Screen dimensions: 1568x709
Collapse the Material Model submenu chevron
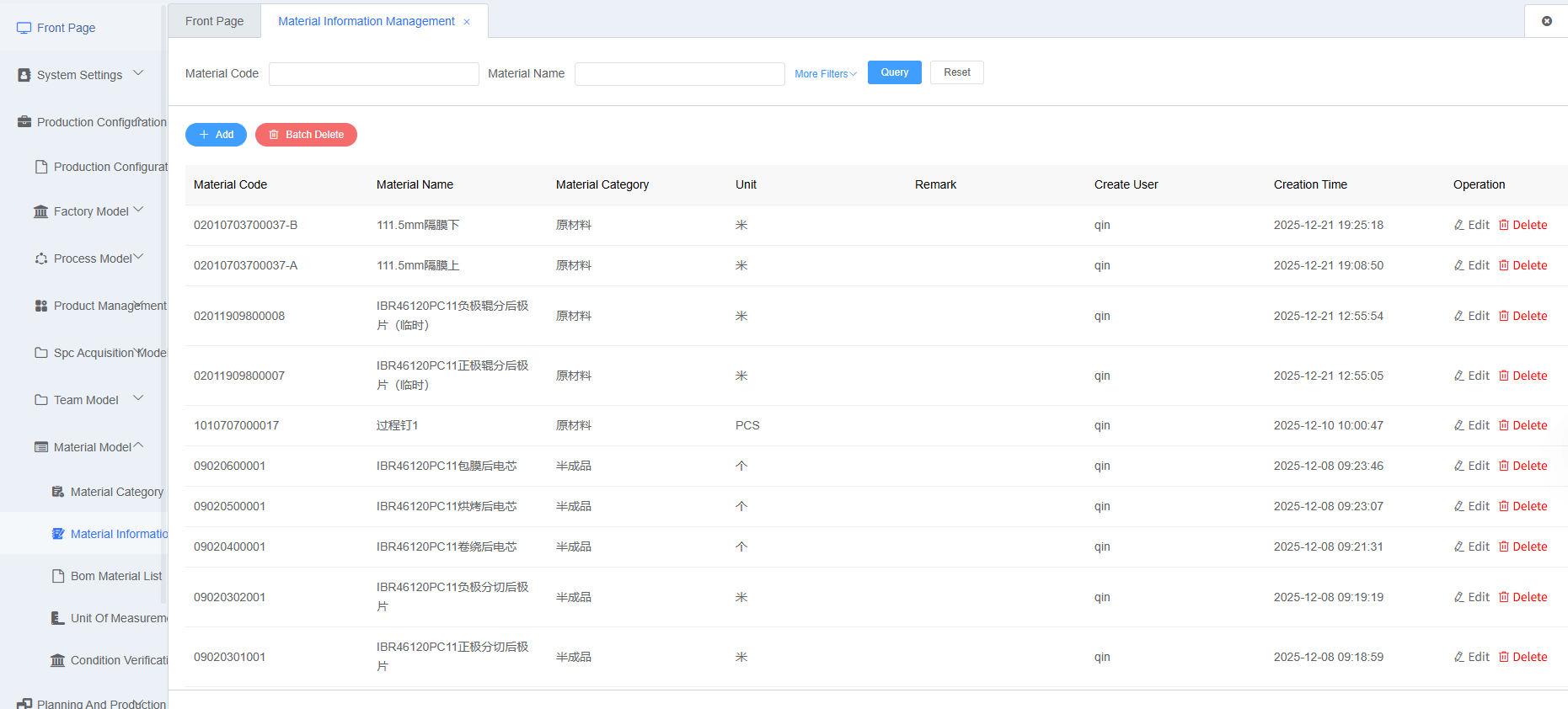click(138, 445)
